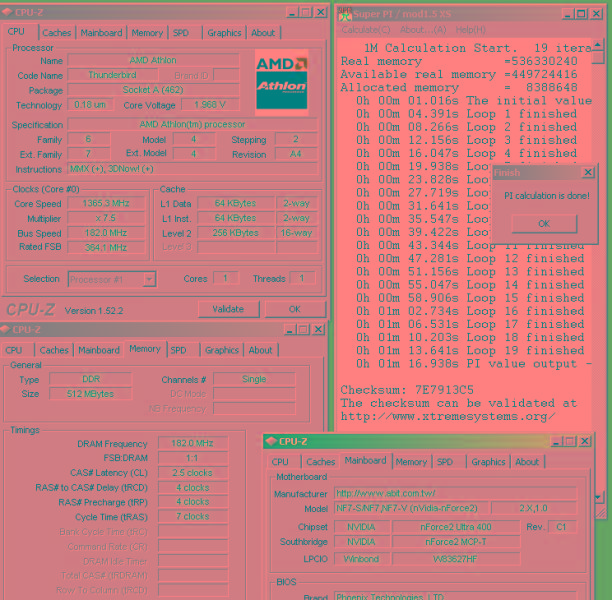Click the Super PI title bar icon
This screenshot has height=600, width=612.
pos(345,14)
